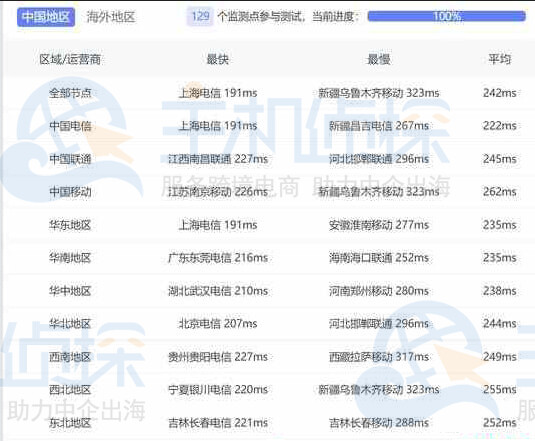Viewport: 535px width, 441px height.
Task: Select the 西北地区 row label
Action: click(x=70, y=389)
